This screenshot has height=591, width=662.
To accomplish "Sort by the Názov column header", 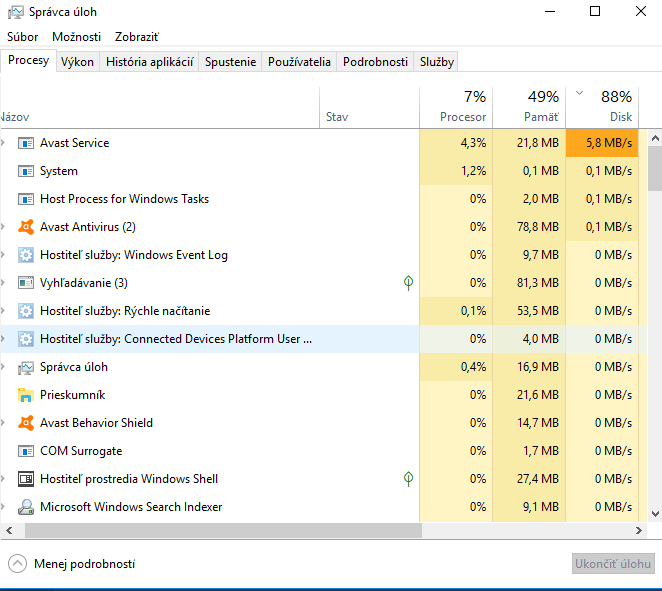I will click(x=160, y=107).
